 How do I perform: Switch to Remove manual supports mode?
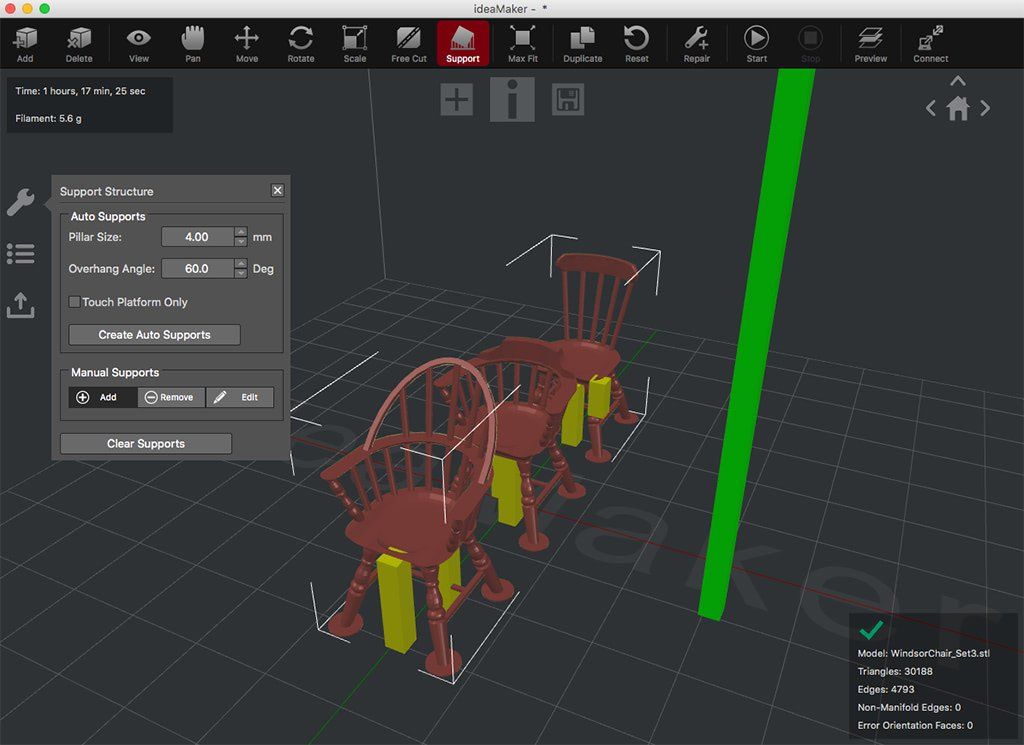click(x=170, y=397)
